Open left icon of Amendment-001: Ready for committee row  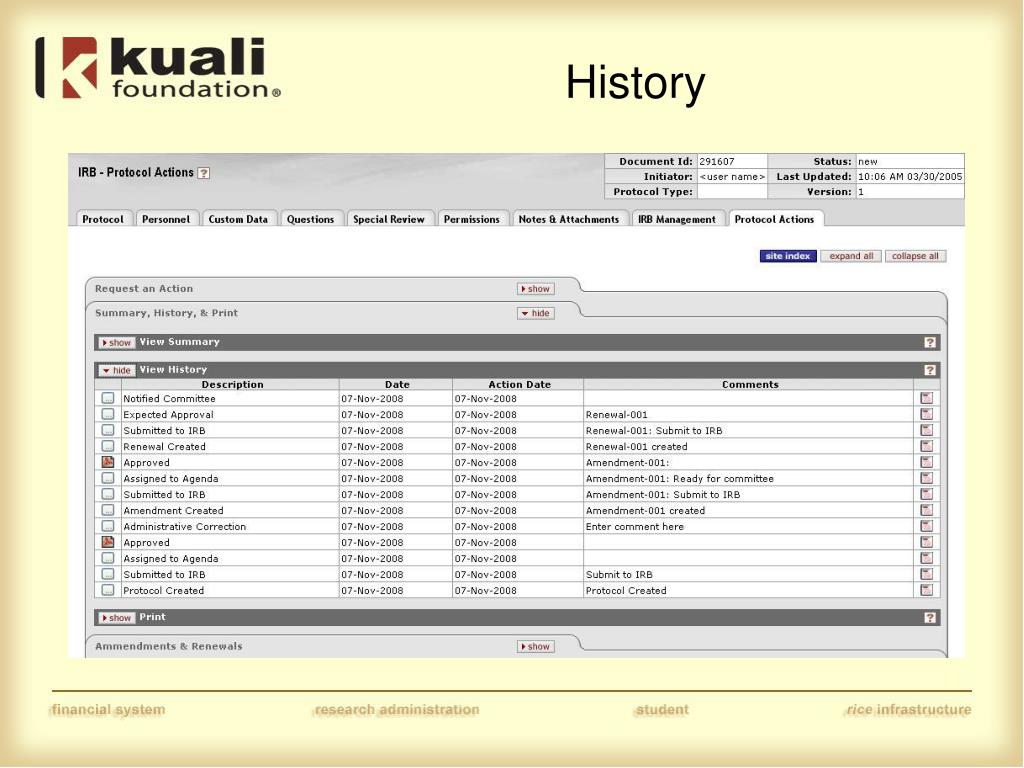pyautogui.click(x=108, y=478)
